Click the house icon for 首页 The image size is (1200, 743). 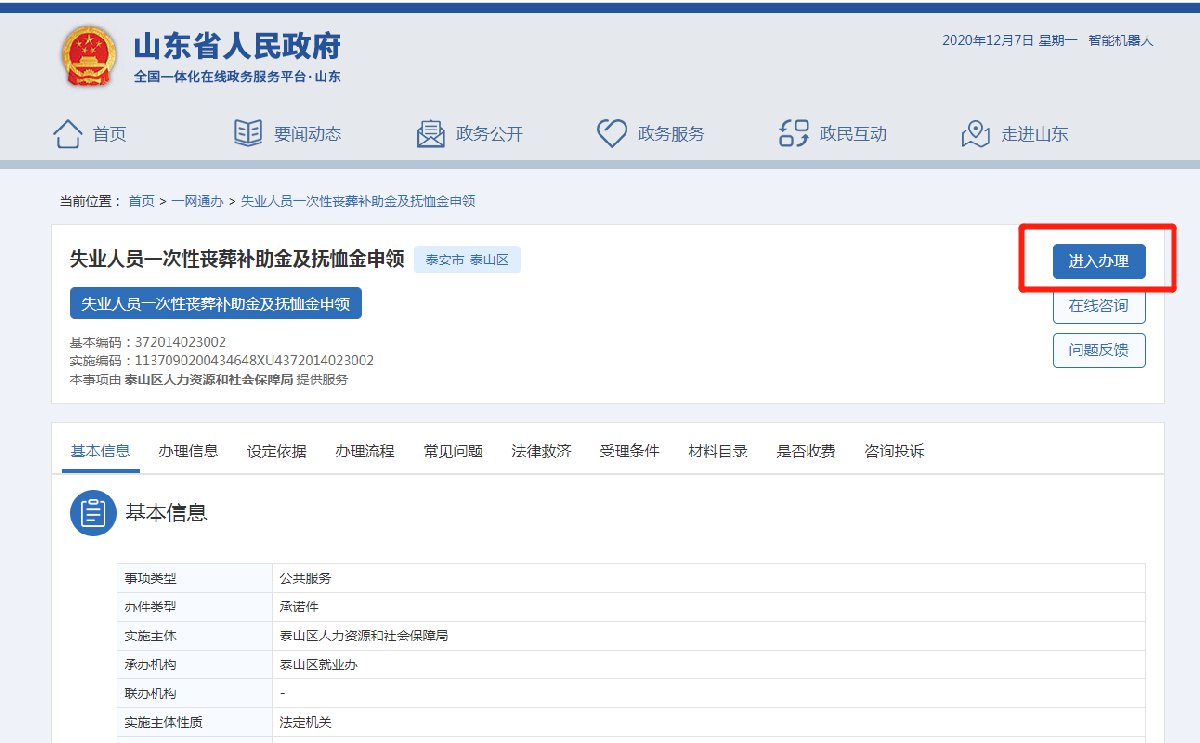67,134
